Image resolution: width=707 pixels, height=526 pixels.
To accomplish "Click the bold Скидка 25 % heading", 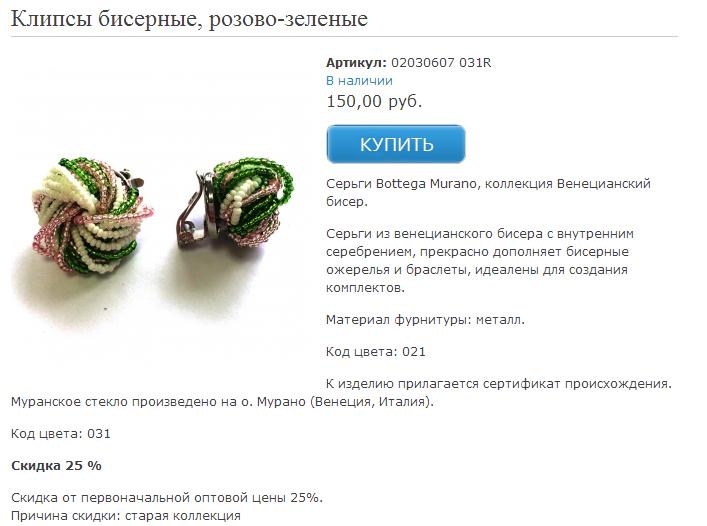I will (56, 466).
